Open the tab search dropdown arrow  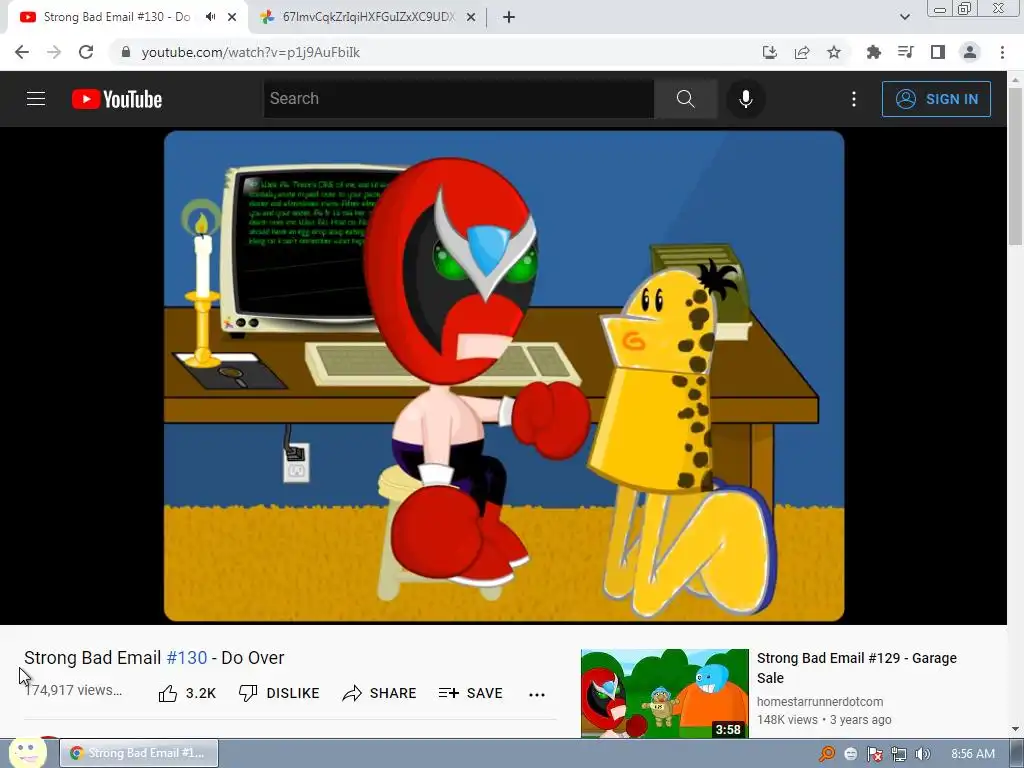pyautogui.click(x=904, y=17)
